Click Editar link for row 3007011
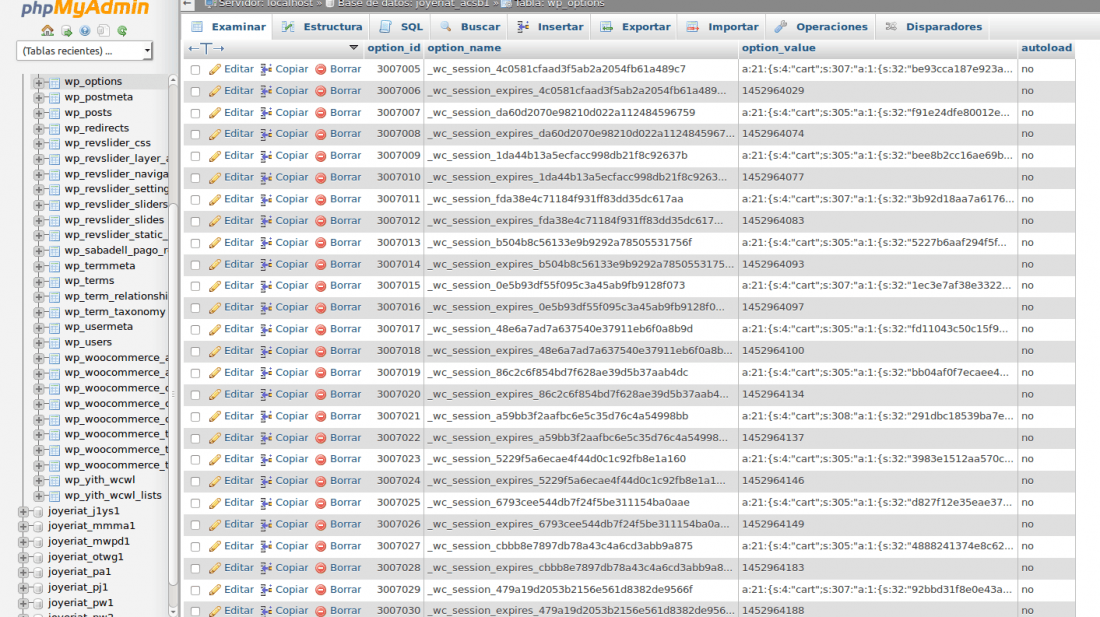1100x617 pixels. [239, 199]
